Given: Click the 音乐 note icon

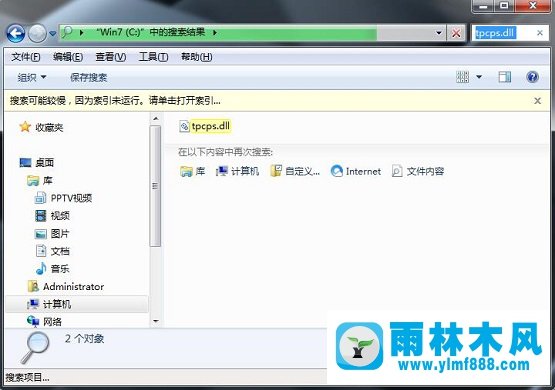Looking at the screenshot, I should 41,269.
